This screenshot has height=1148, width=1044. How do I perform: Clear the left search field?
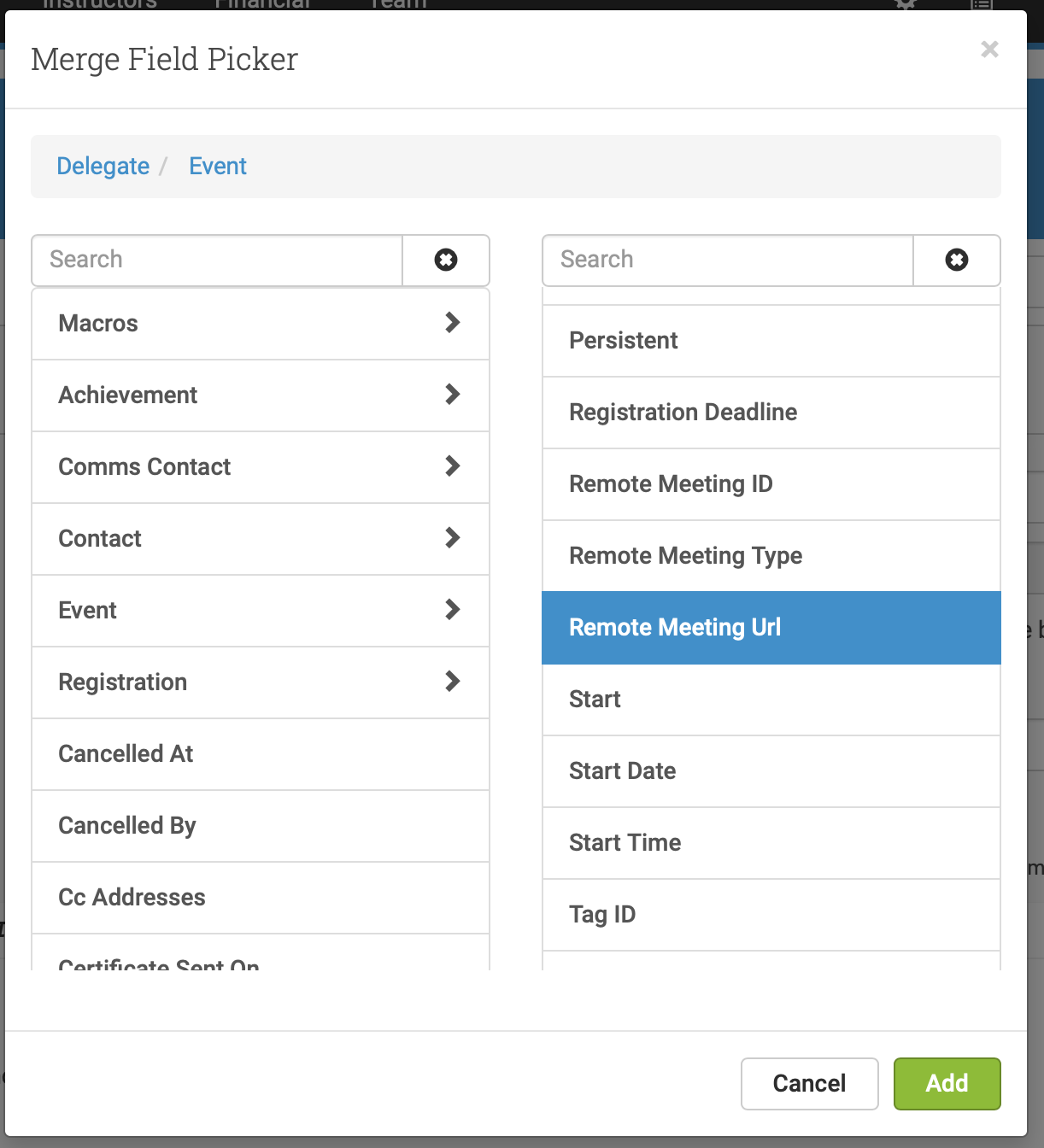click(x=445, y=261)
